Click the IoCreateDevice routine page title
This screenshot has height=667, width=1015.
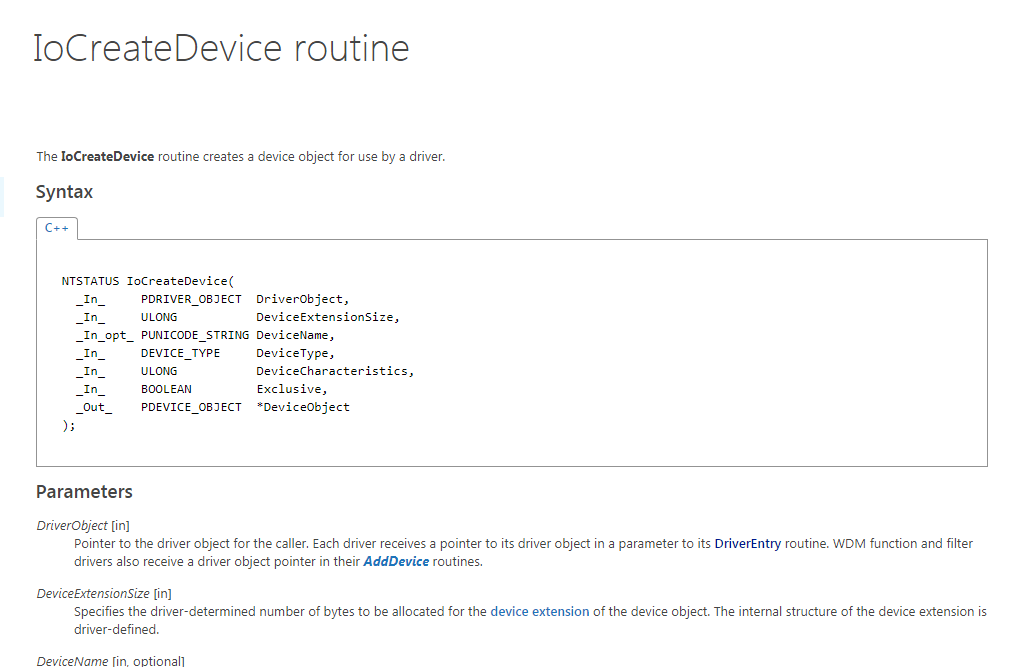click(221, 48)
